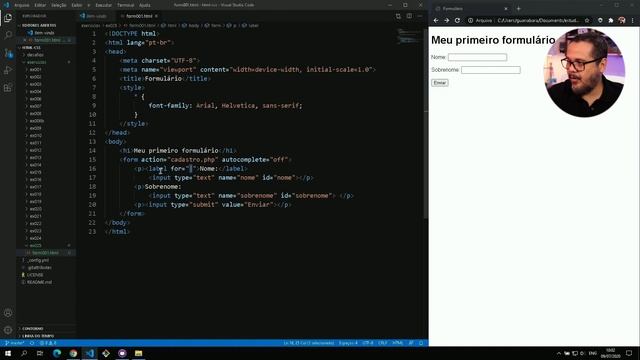The image size is (640, 360).
Task: Click the split editor right icon
Action: coord(409,16)
